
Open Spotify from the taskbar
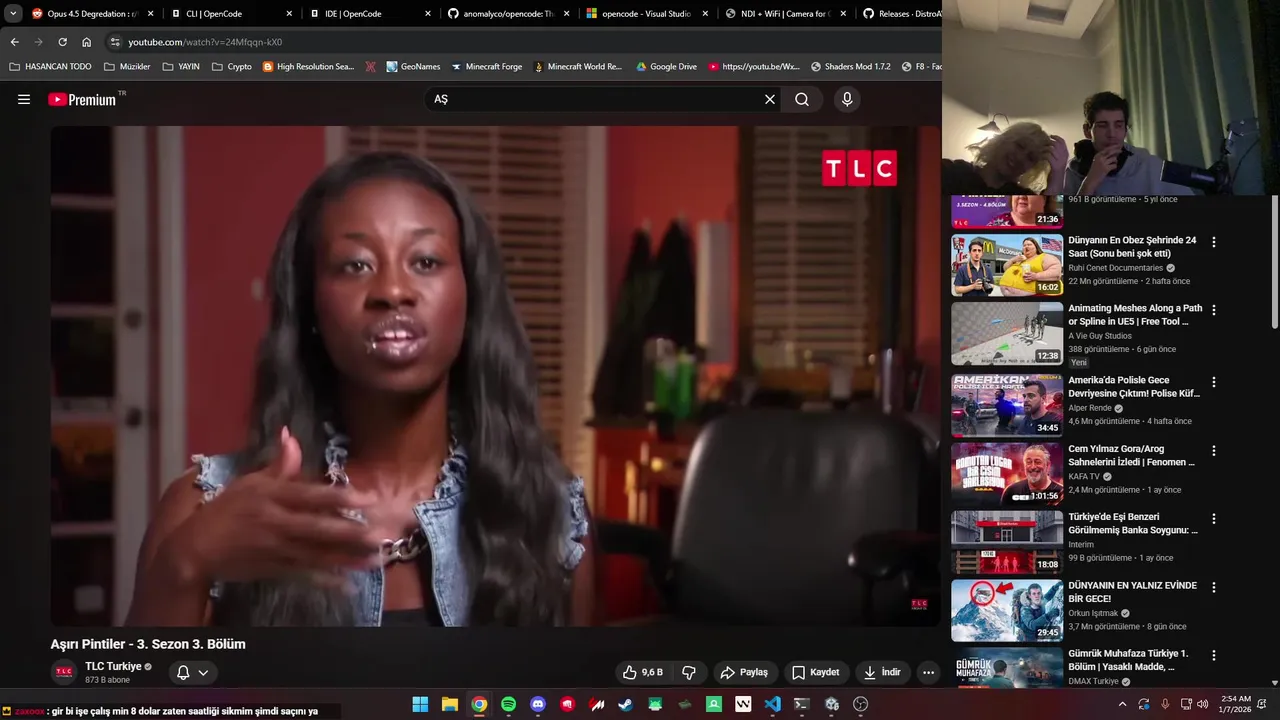pos(508,704)
